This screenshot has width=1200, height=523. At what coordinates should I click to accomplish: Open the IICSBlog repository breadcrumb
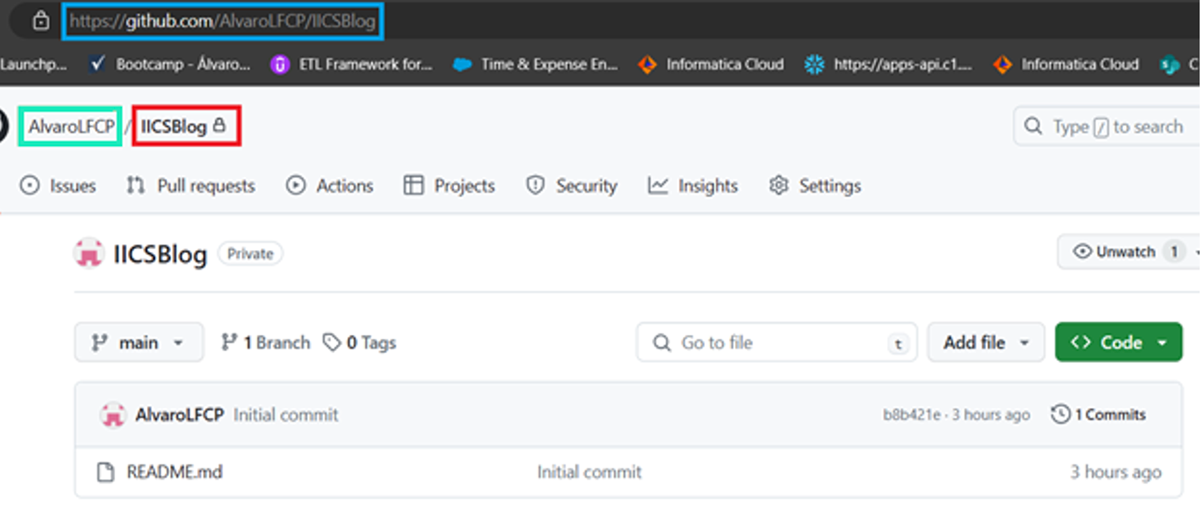point(175,127)
